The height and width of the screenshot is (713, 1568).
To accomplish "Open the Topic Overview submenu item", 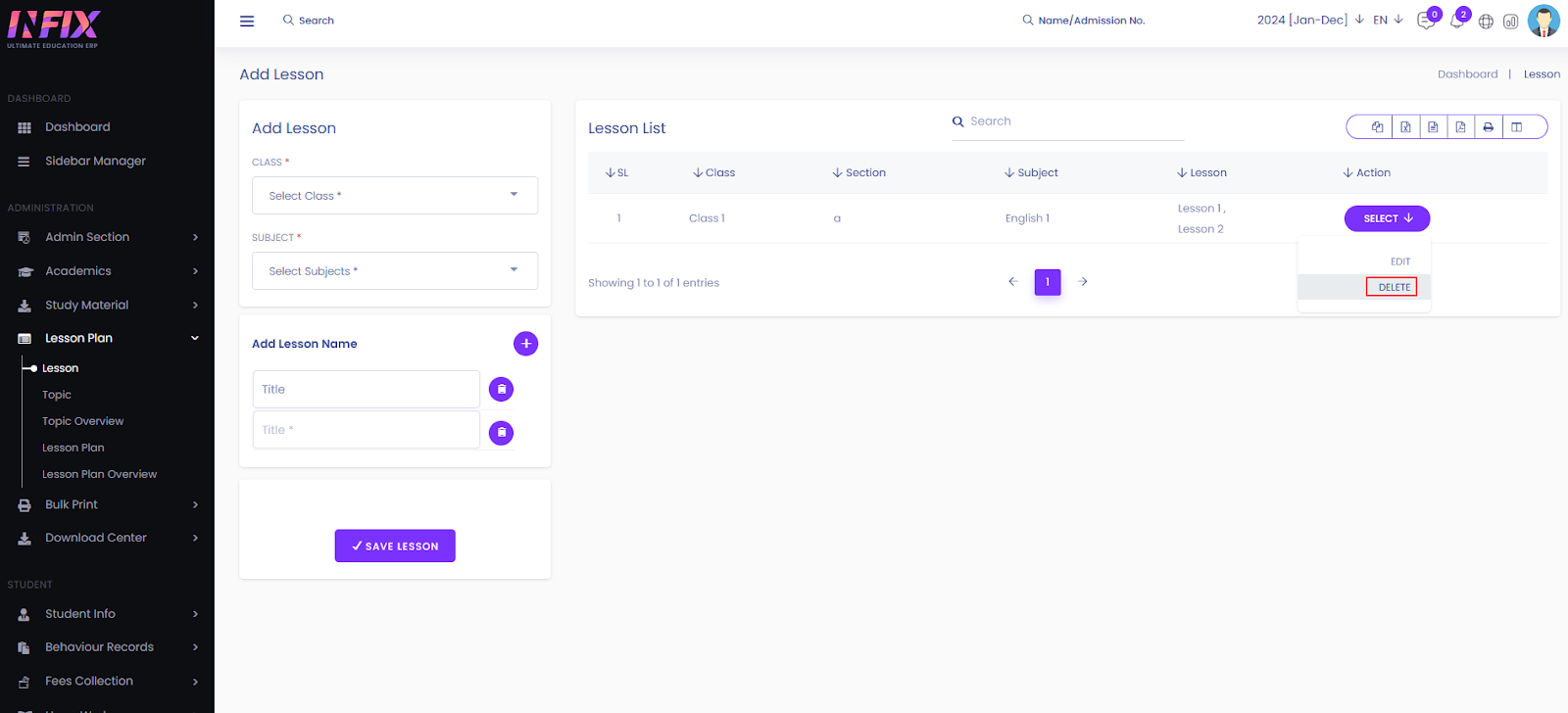I will tap(82, 421).
